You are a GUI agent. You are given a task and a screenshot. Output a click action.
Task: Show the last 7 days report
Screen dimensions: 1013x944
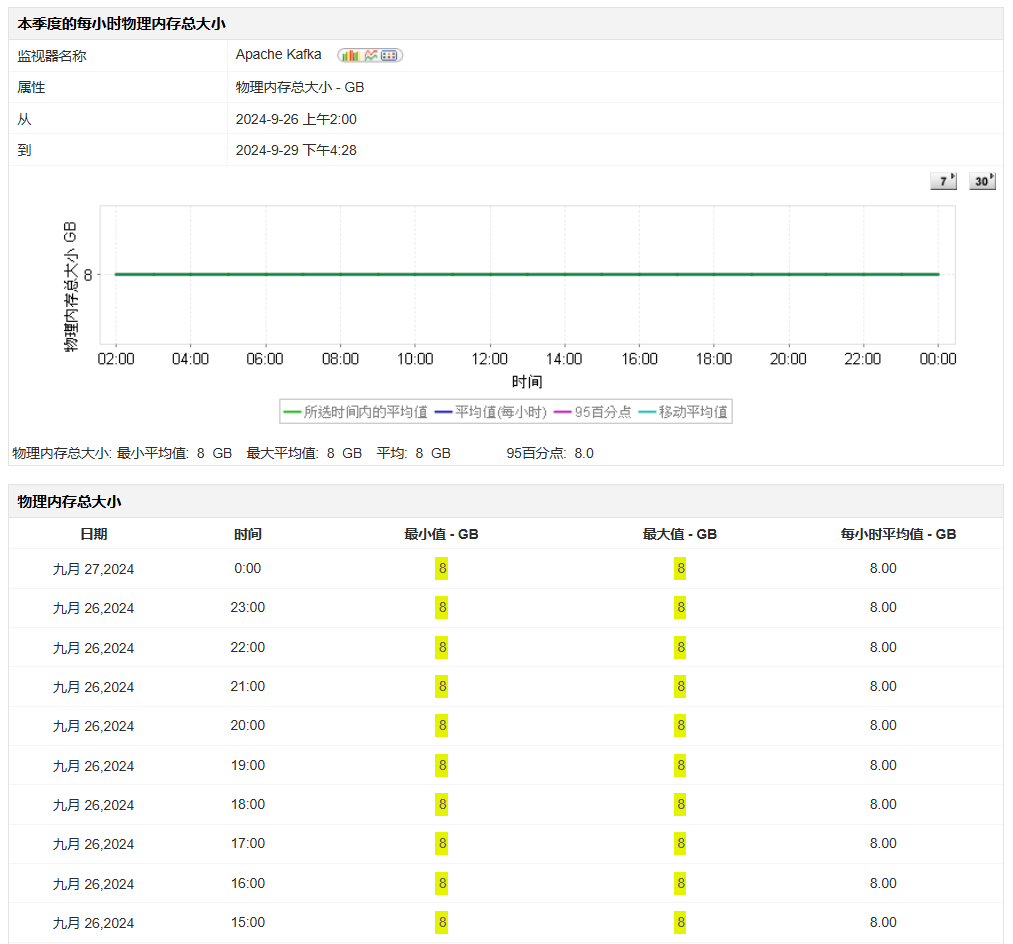[x=943, y=181]
